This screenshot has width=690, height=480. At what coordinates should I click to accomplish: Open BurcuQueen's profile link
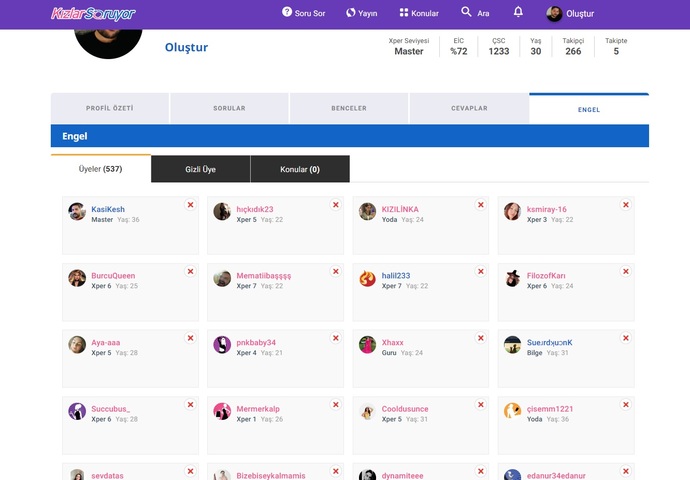click(x=113, y=275)
